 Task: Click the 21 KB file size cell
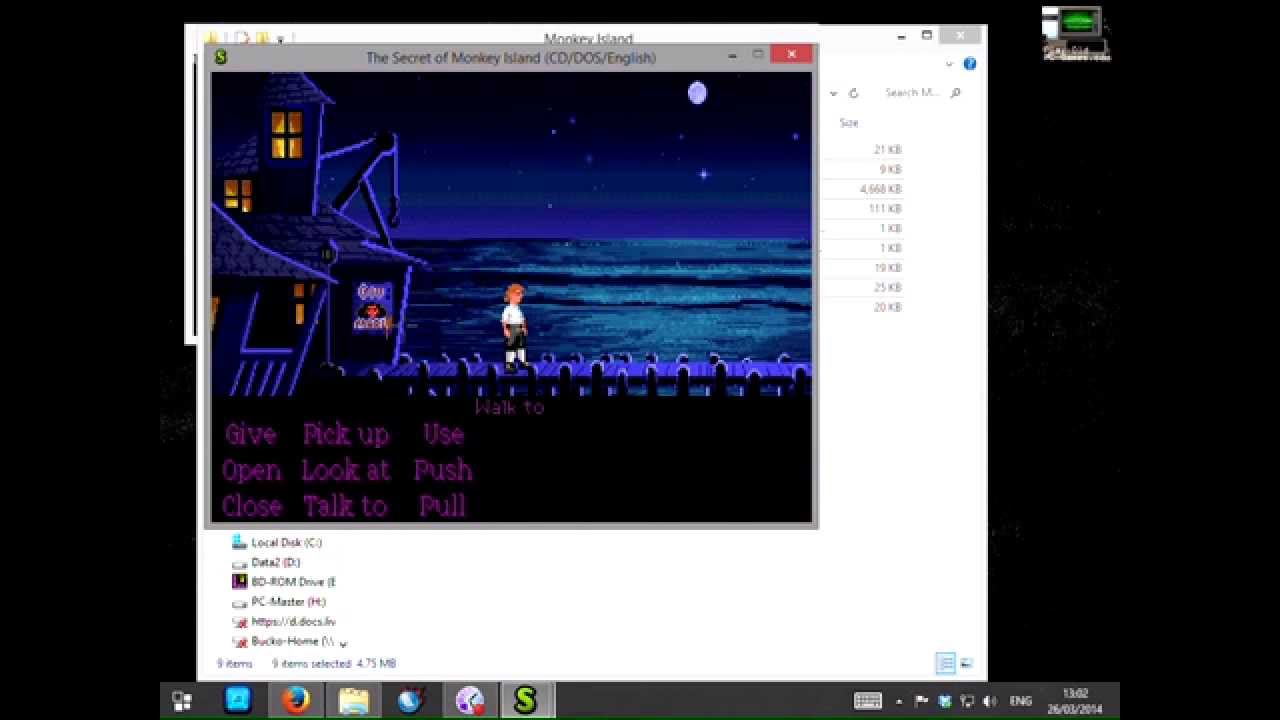coord(888,150)
